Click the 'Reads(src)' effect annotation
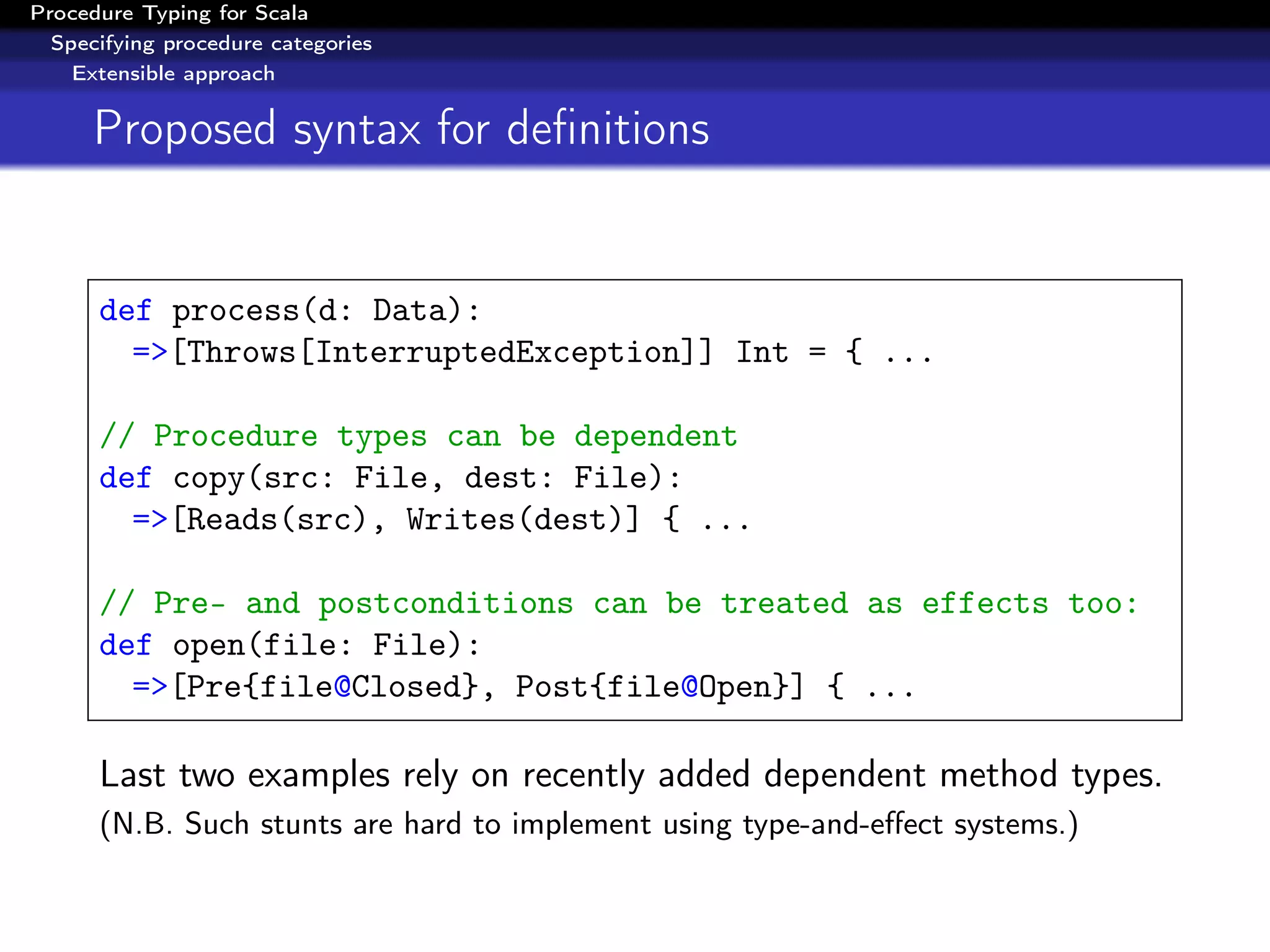Image resolution: width=1270 pixels, height=952 pixels. coord(277,519)
